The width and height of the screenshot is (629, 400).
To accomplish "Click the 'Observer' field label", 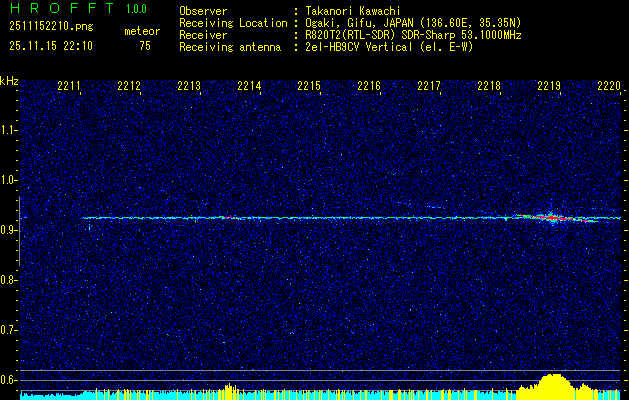I will coord(203,11).
